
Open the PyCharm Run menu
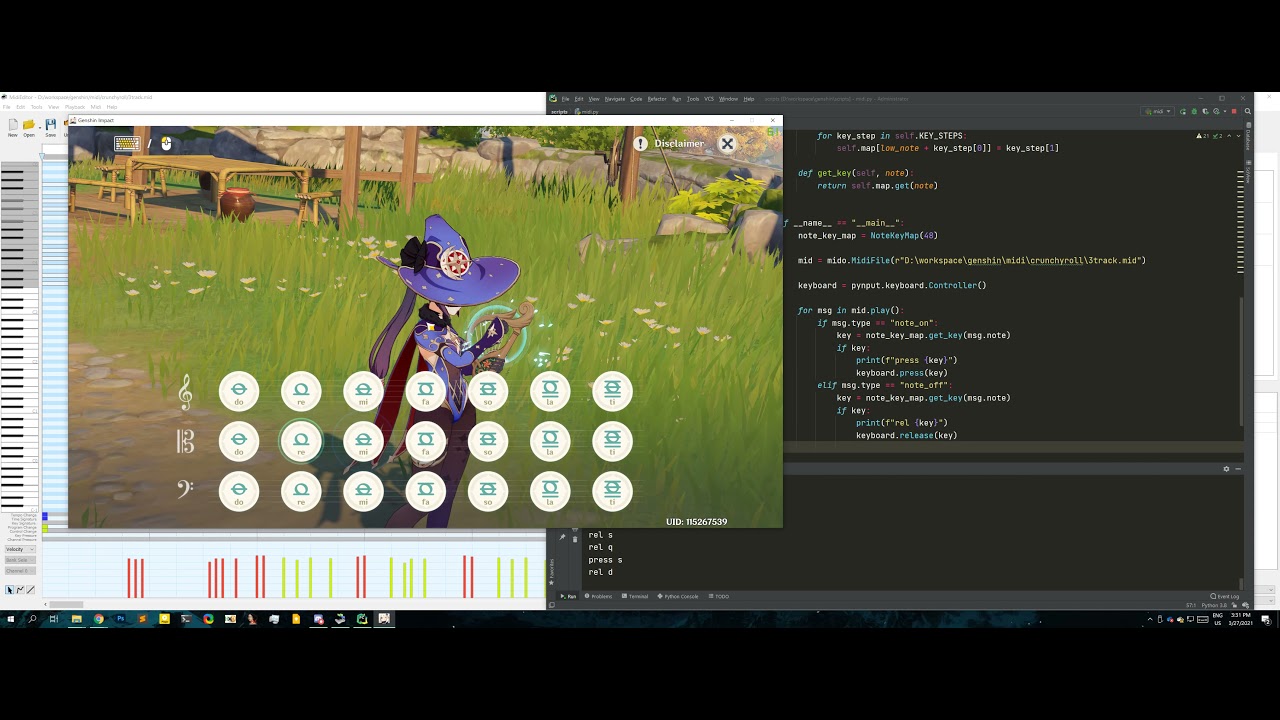point(676,99)
